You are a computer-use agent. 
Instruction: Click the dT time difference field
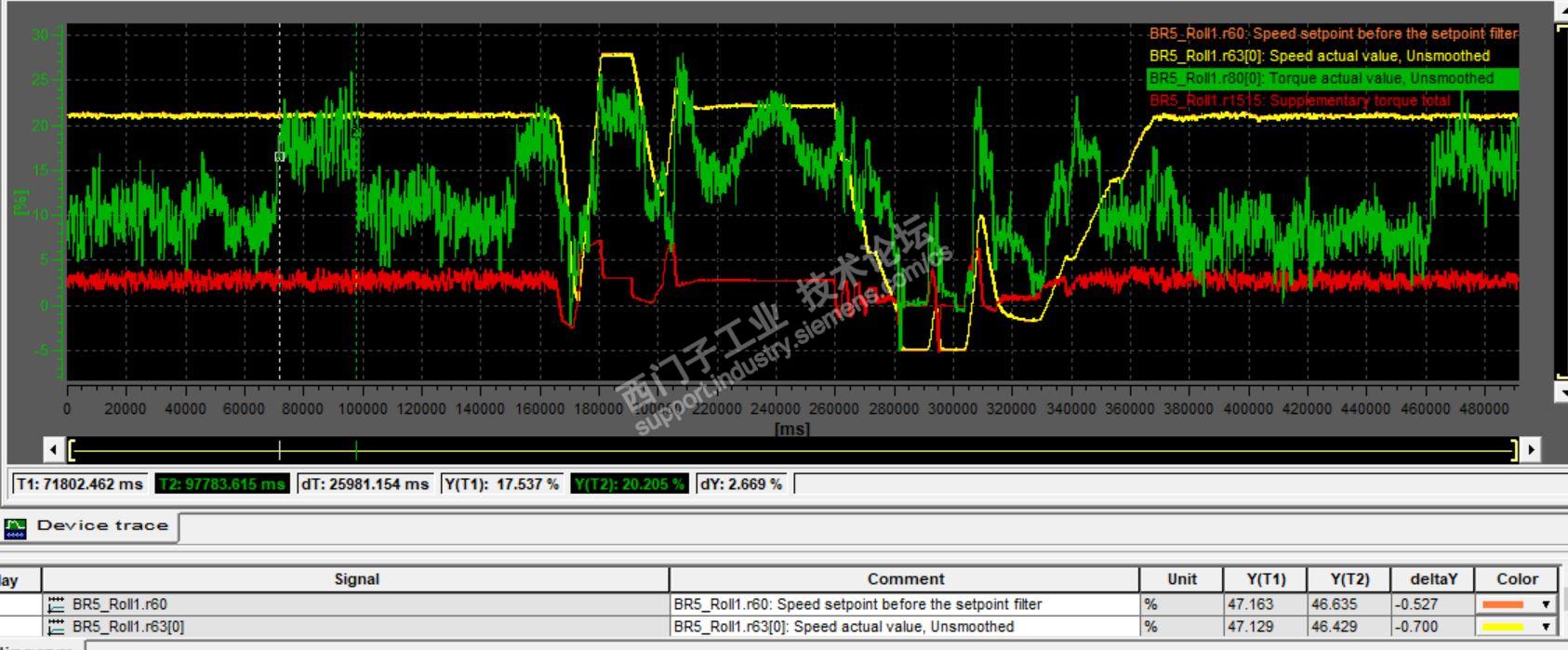[365, 484]
